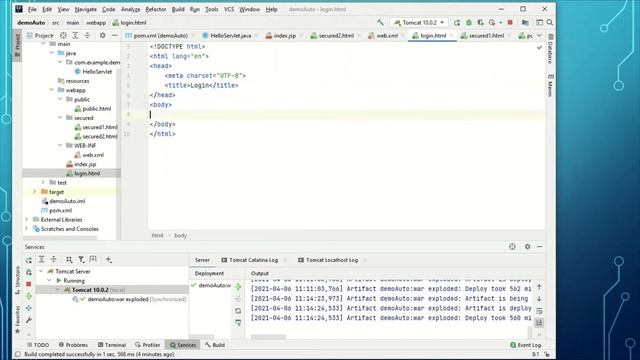Expand the target folder in project tree
Screen dimensions: 640x360
(35, 191)
